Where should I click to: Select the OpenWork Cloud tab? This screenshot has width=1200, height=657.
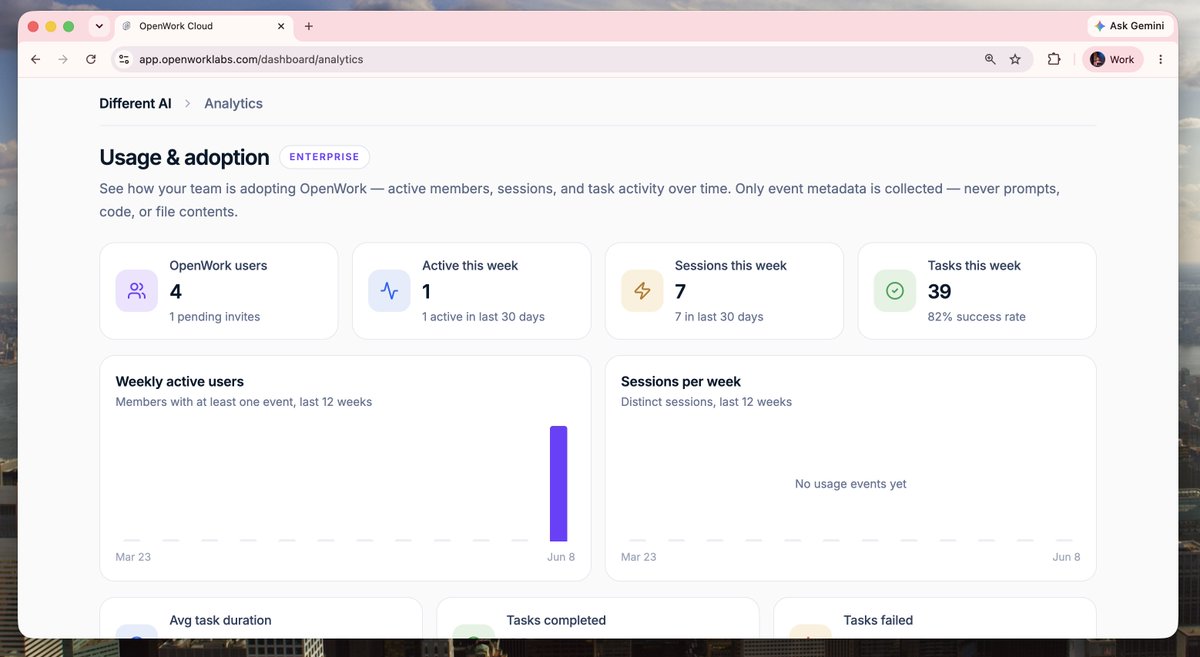(203, 26)
